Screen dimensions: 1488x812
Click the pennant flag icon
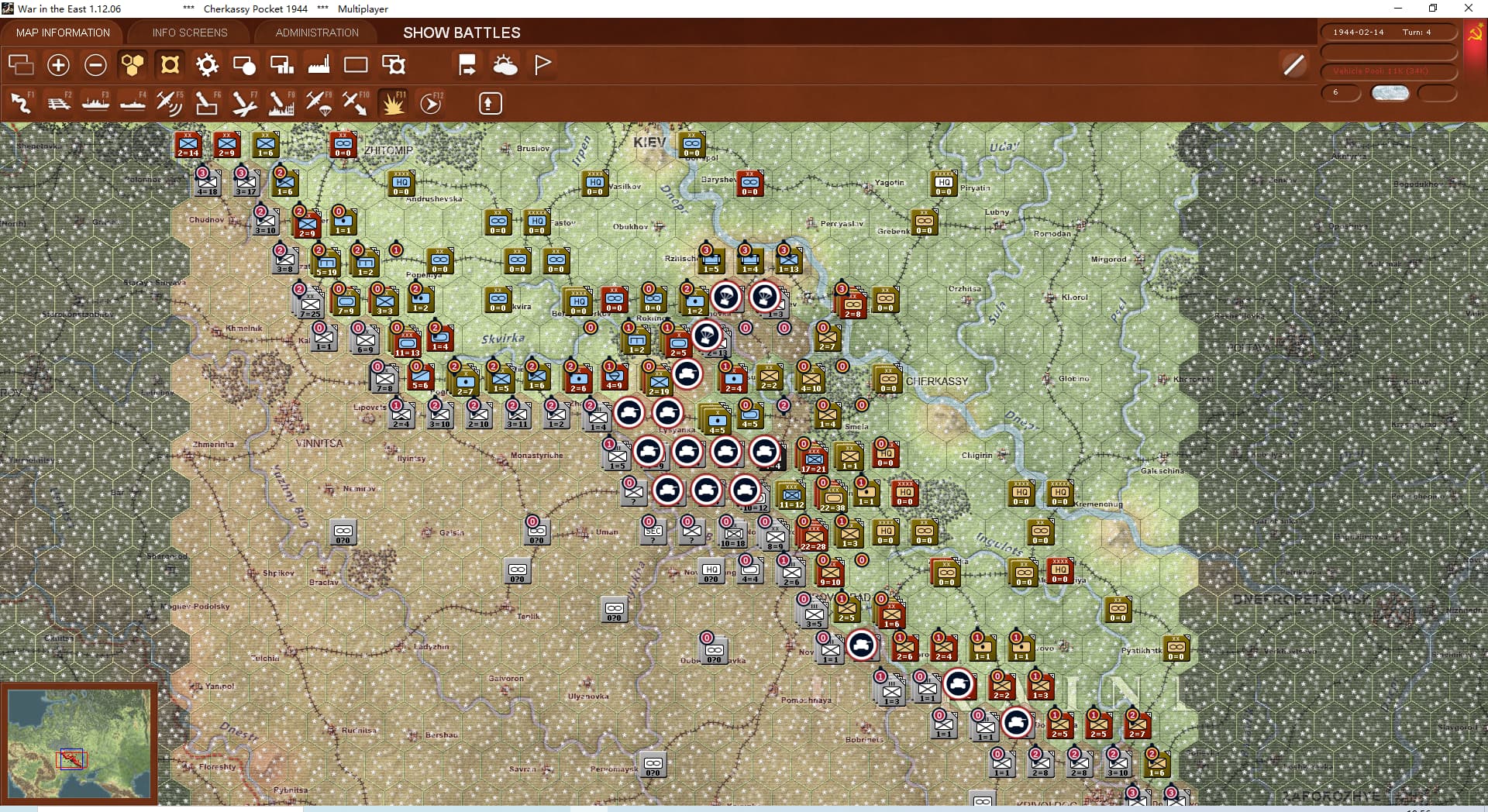point(542,65)
